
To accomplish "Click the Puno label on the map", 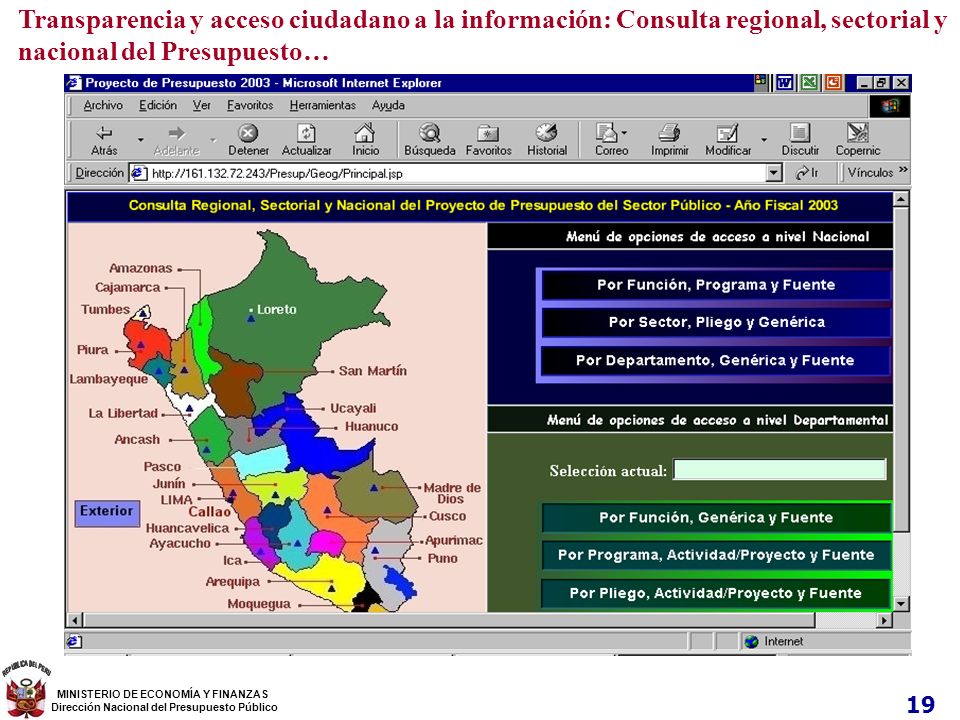I will pyautogui.click(x=443, y=558).
